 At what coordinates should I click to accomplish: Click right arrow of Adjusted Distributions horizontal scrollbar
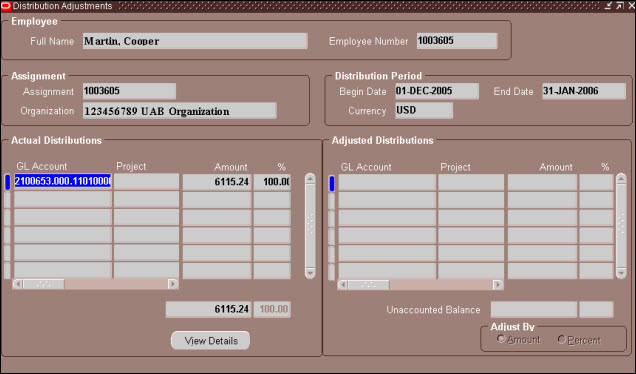point(498,285)
